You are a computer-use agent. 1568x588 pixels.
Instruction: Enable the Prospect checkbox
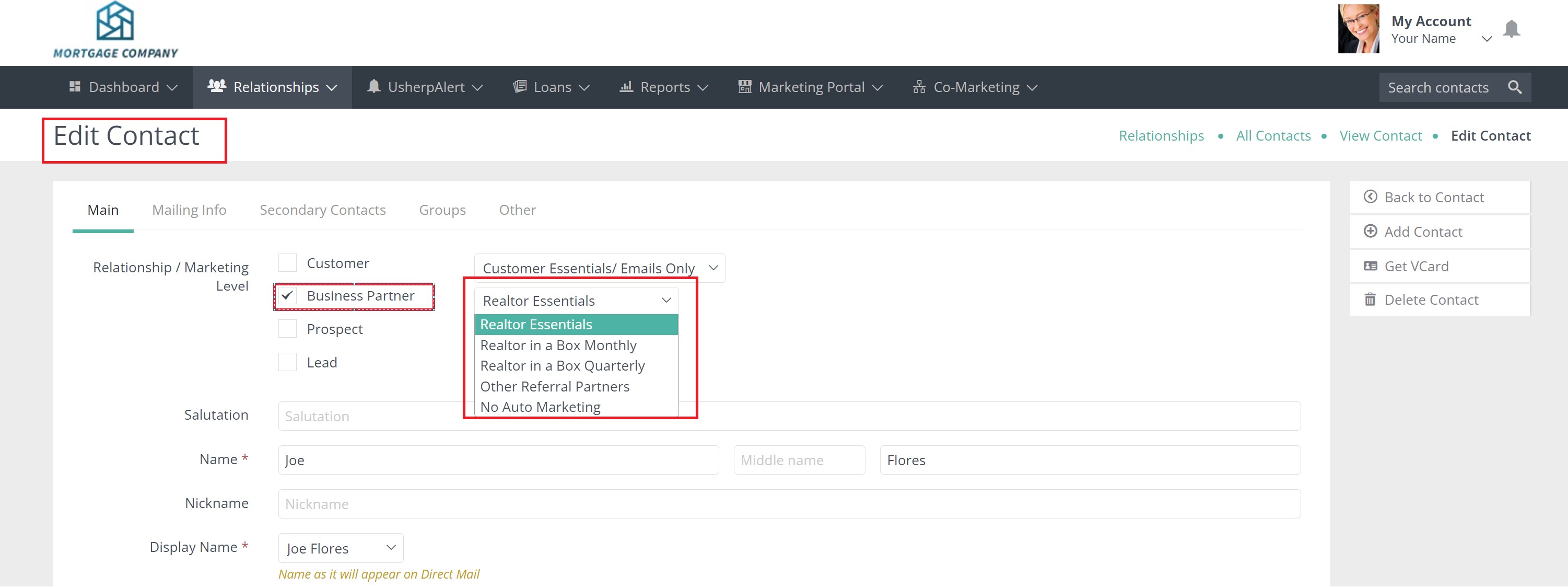click(287, 329)
